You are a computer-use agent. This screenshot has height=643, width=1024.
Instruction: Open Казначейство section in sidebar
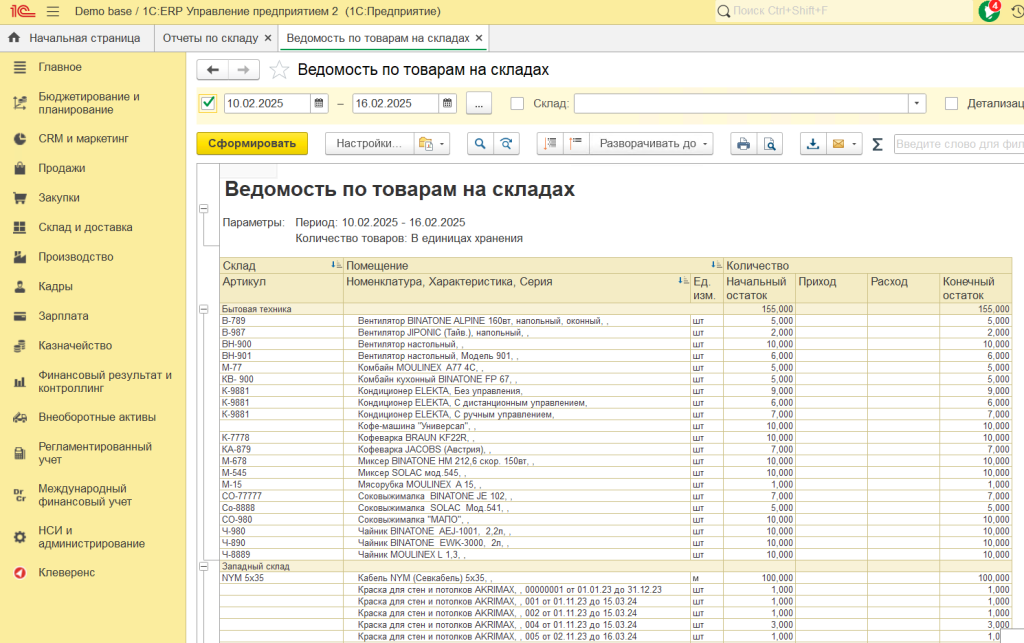(x=75, y=345)
